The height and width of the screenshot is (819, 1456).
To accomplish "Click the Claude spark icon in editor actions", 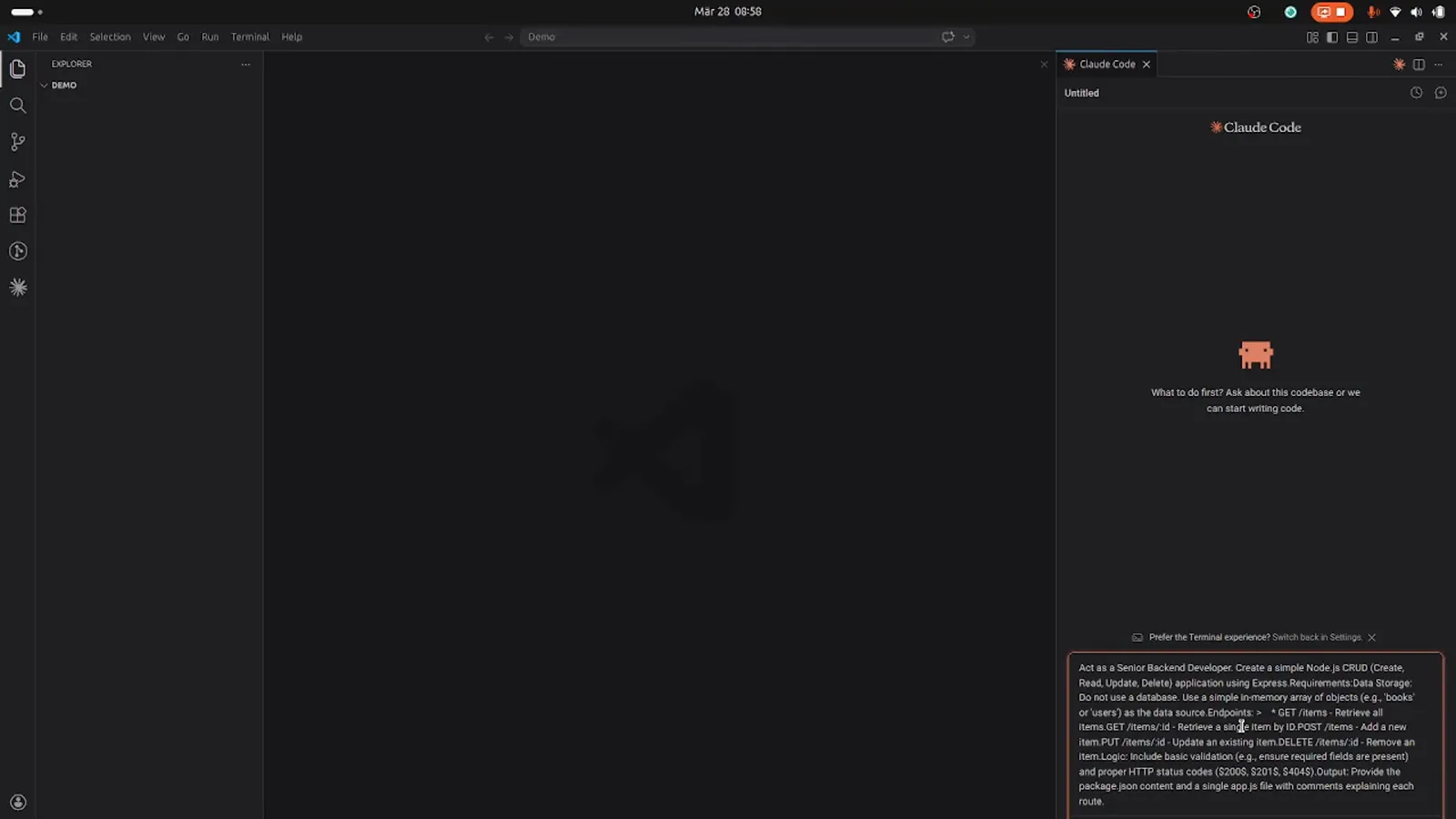I will [1399, 65].
